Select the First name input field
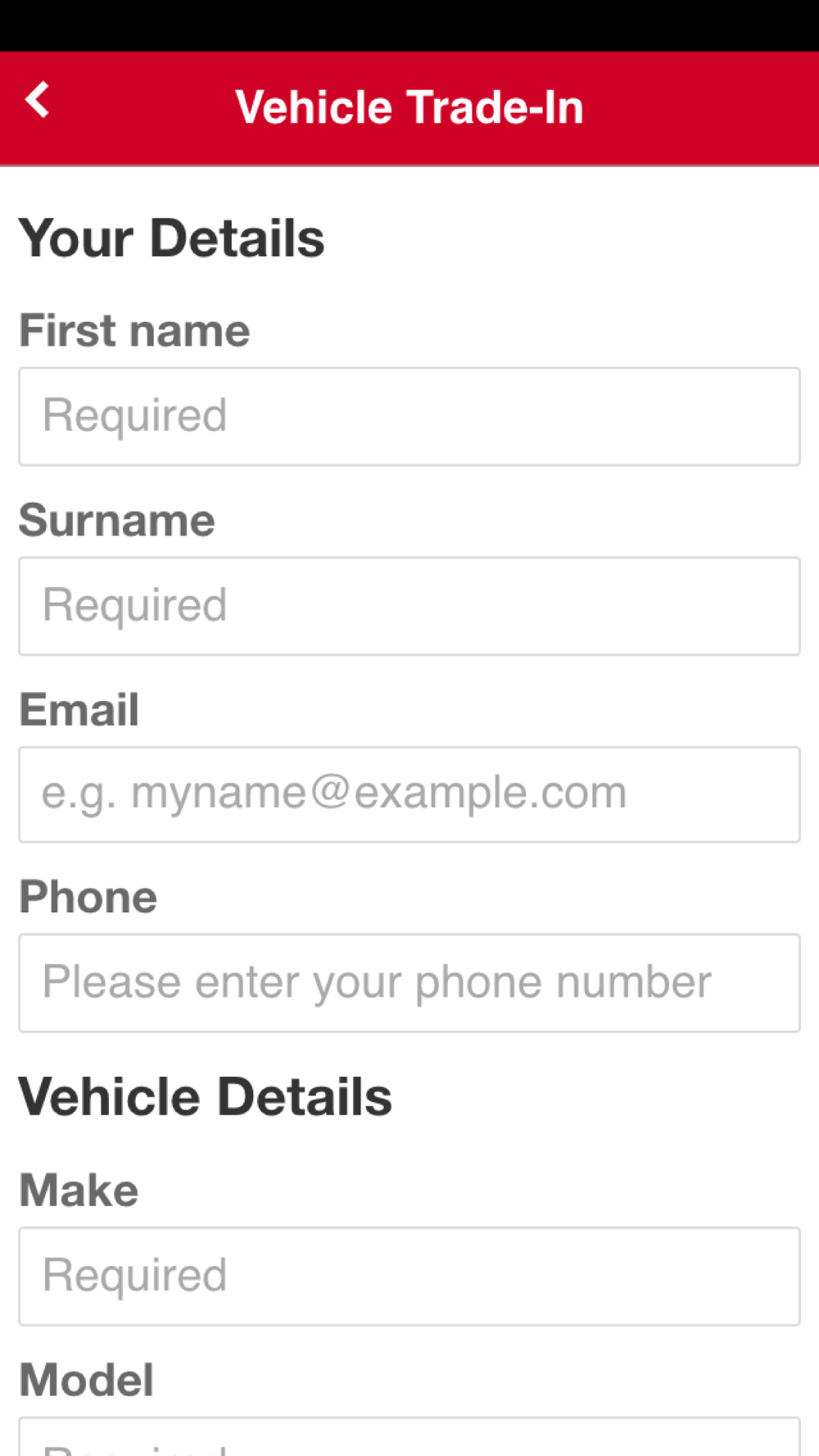The width and height of the screenshot is (819, 1456). click(x=409, y=416)
